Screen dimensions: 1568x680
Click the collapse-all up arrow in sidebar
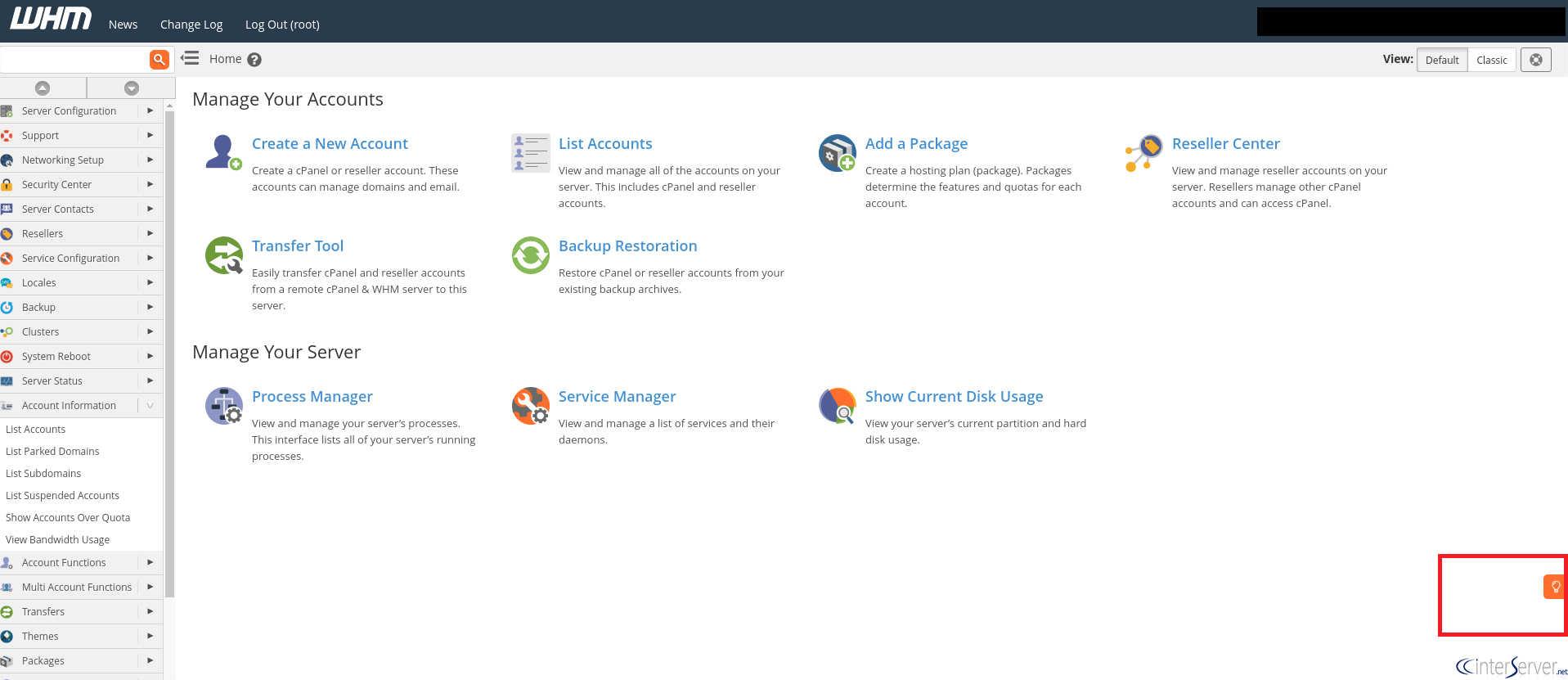(43, 88)
